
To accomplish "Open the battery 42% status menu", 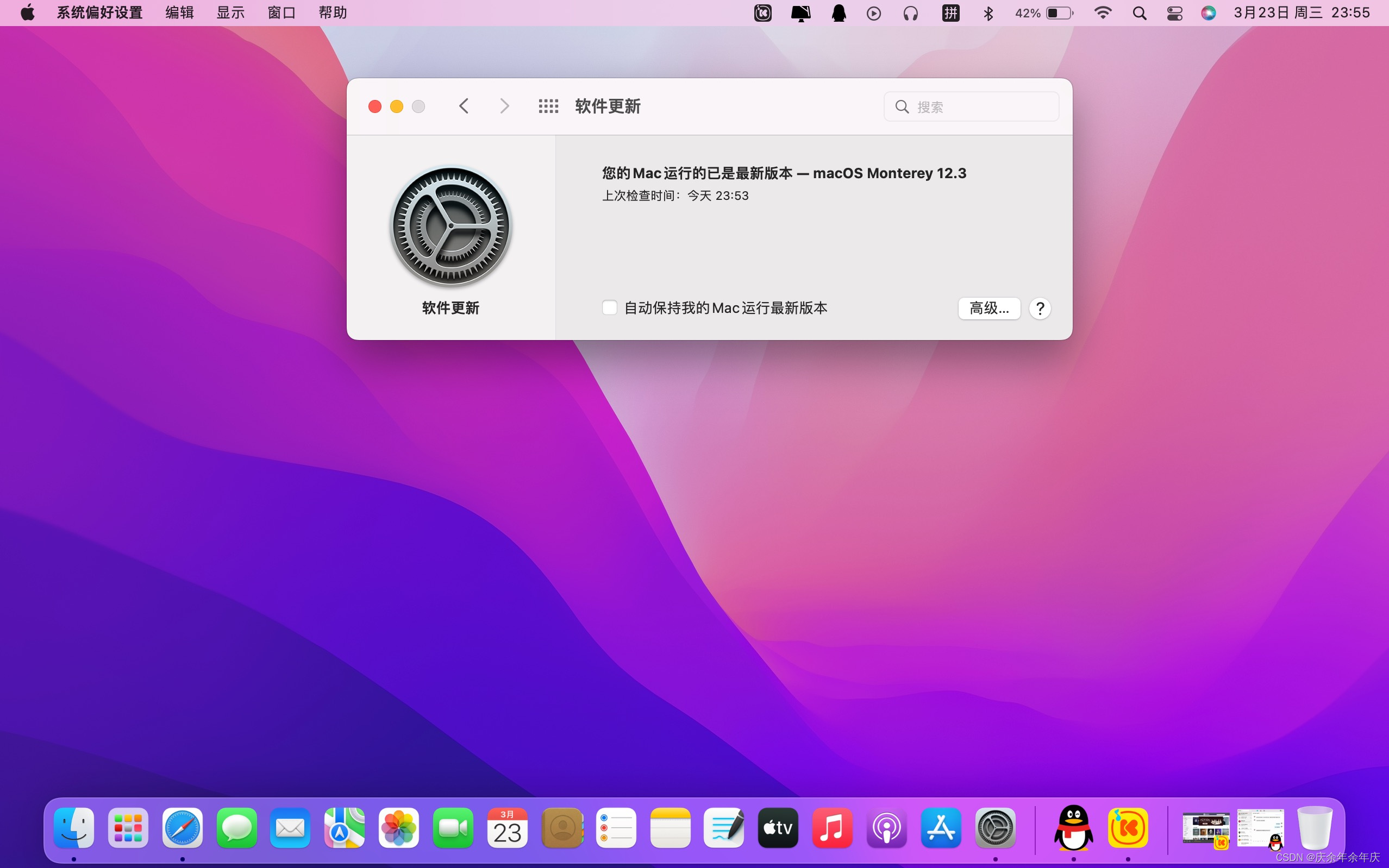I will coord(1043,13).
